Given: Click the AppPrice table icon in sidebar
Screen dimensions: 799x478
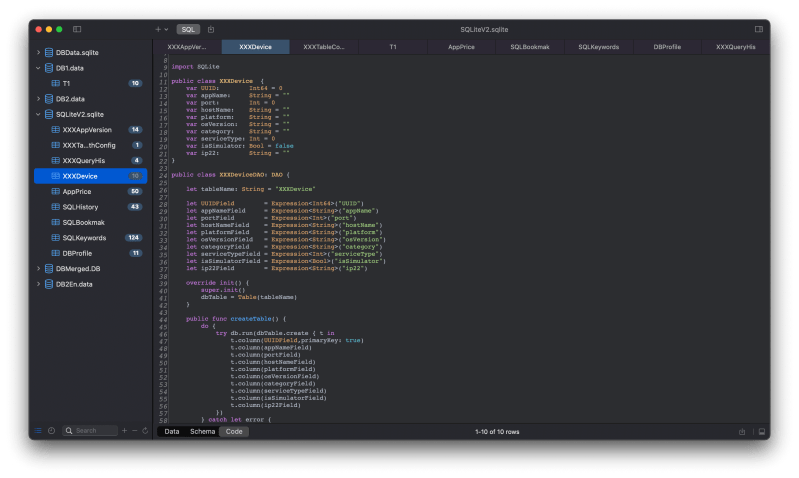Looking at the screenshot, I should (x=56, y=191).
